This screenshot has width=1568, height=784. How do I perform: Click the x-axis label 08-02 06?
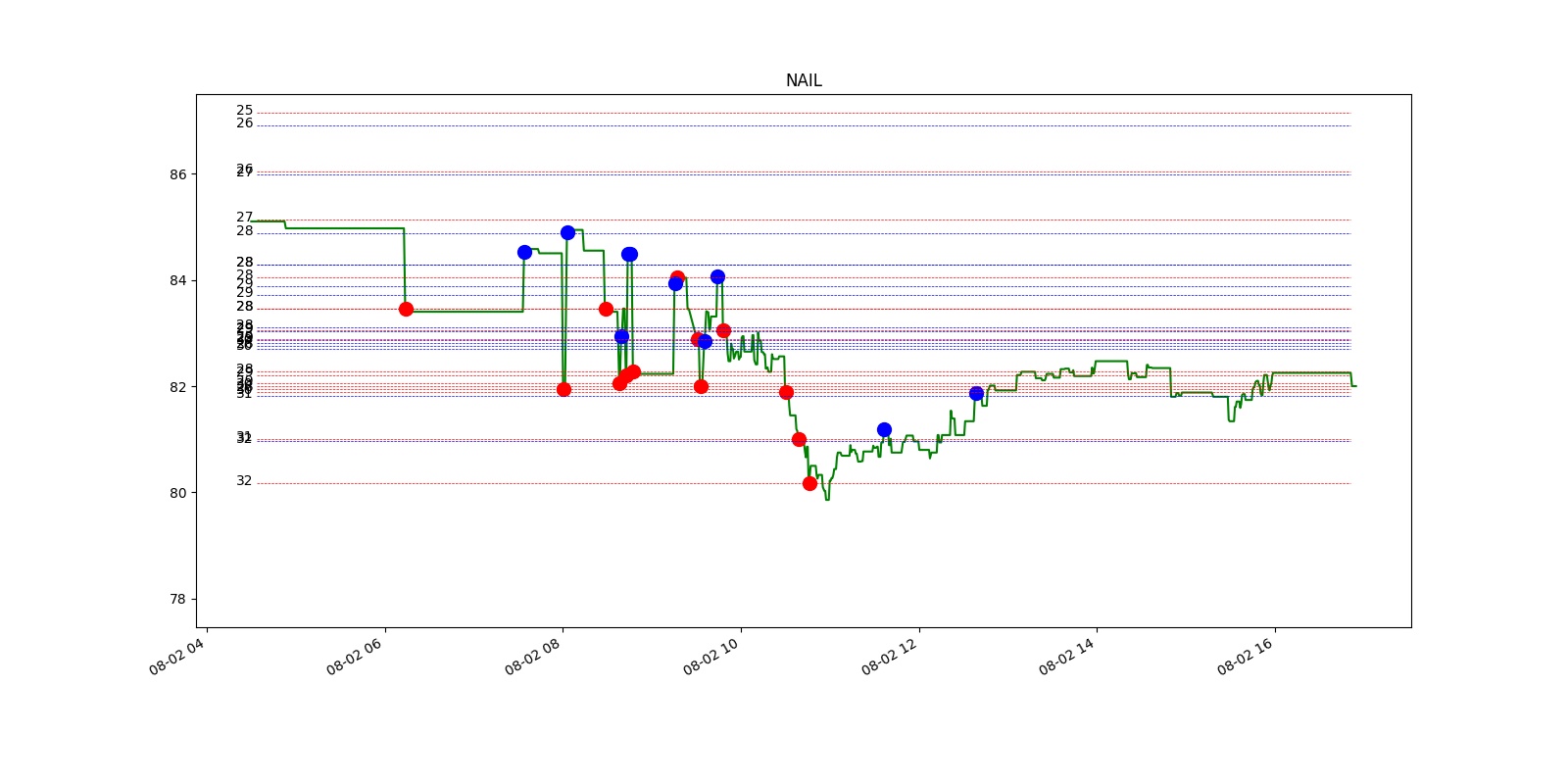pyautogui.click(x=355, y=657)
